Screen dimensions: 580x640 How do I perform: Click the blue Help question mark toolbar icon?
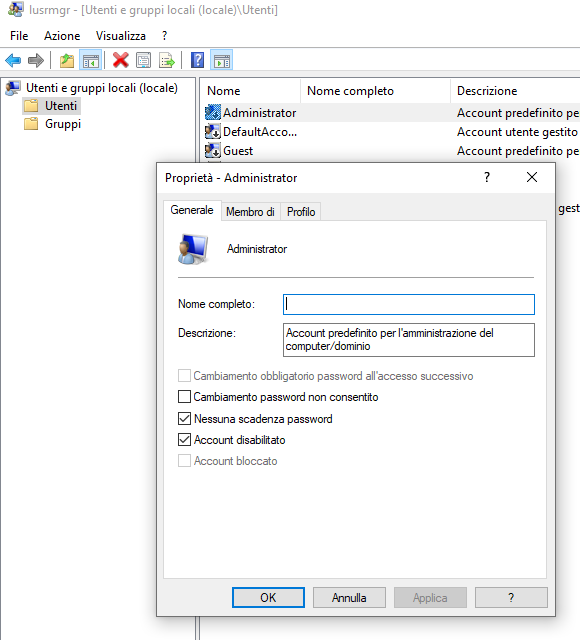point(198,60)
